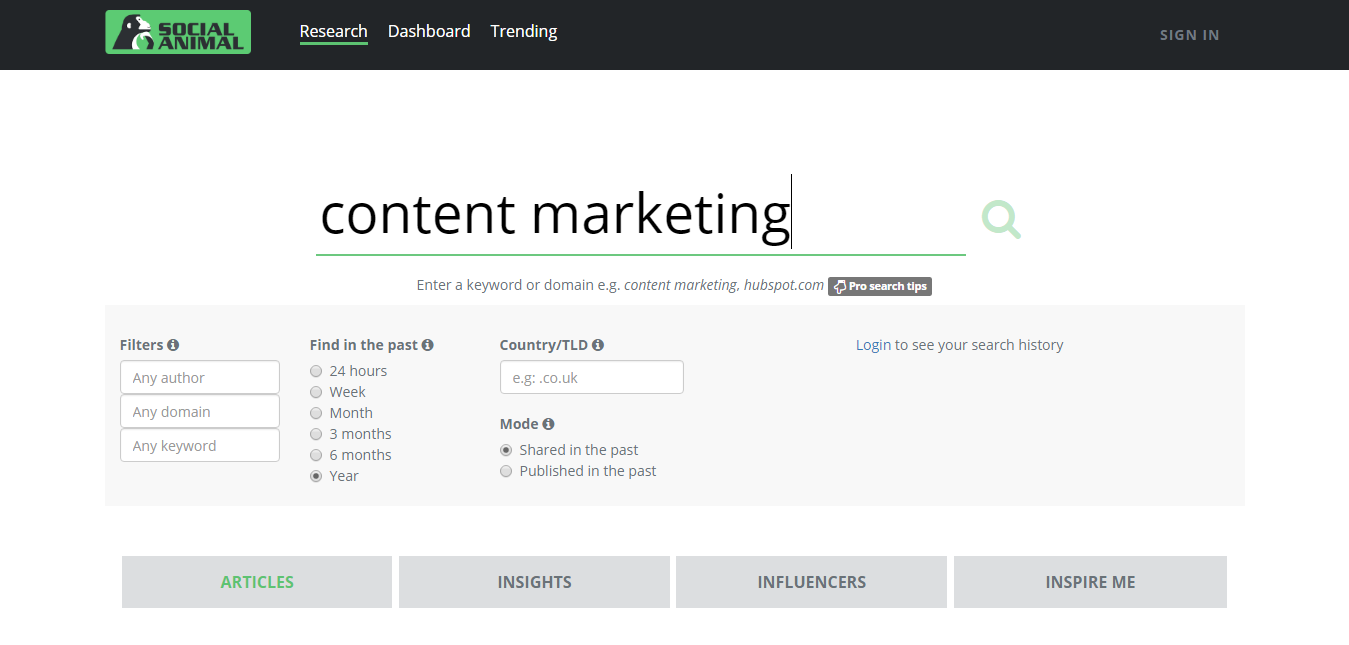
Task: Pick the 6 months radio option
Action: point(316,455)
